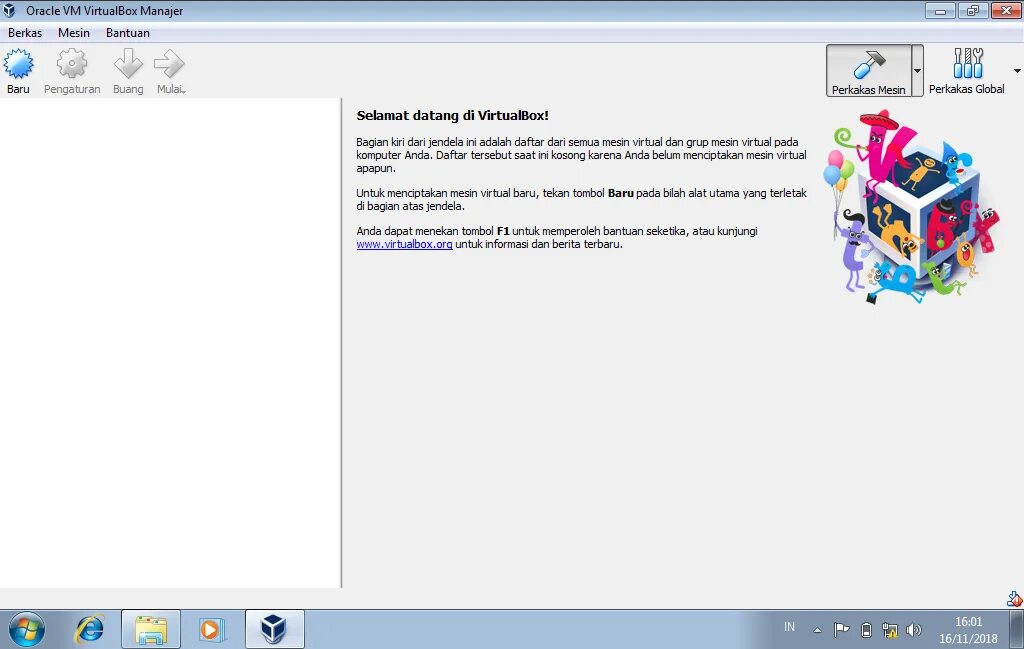Show hidden tray icons arrow
The width and height of the screenshot is (1024, 649).
click(817, 630)
